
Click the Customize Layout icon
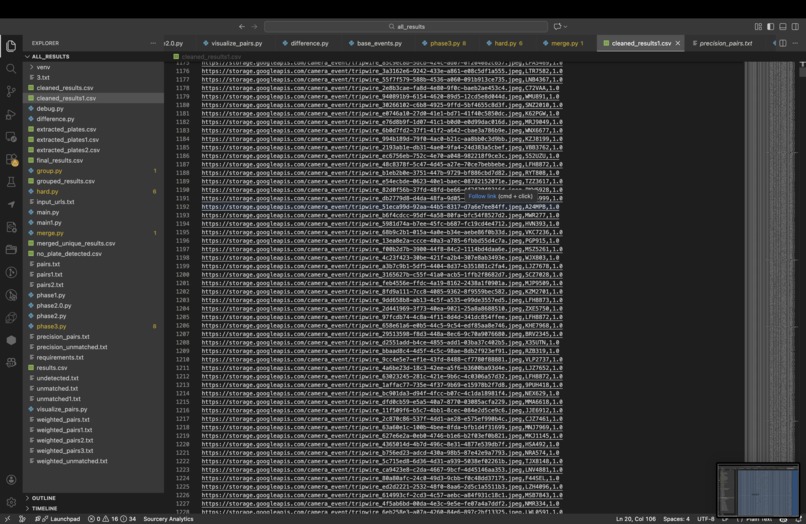tap(758, 27)
